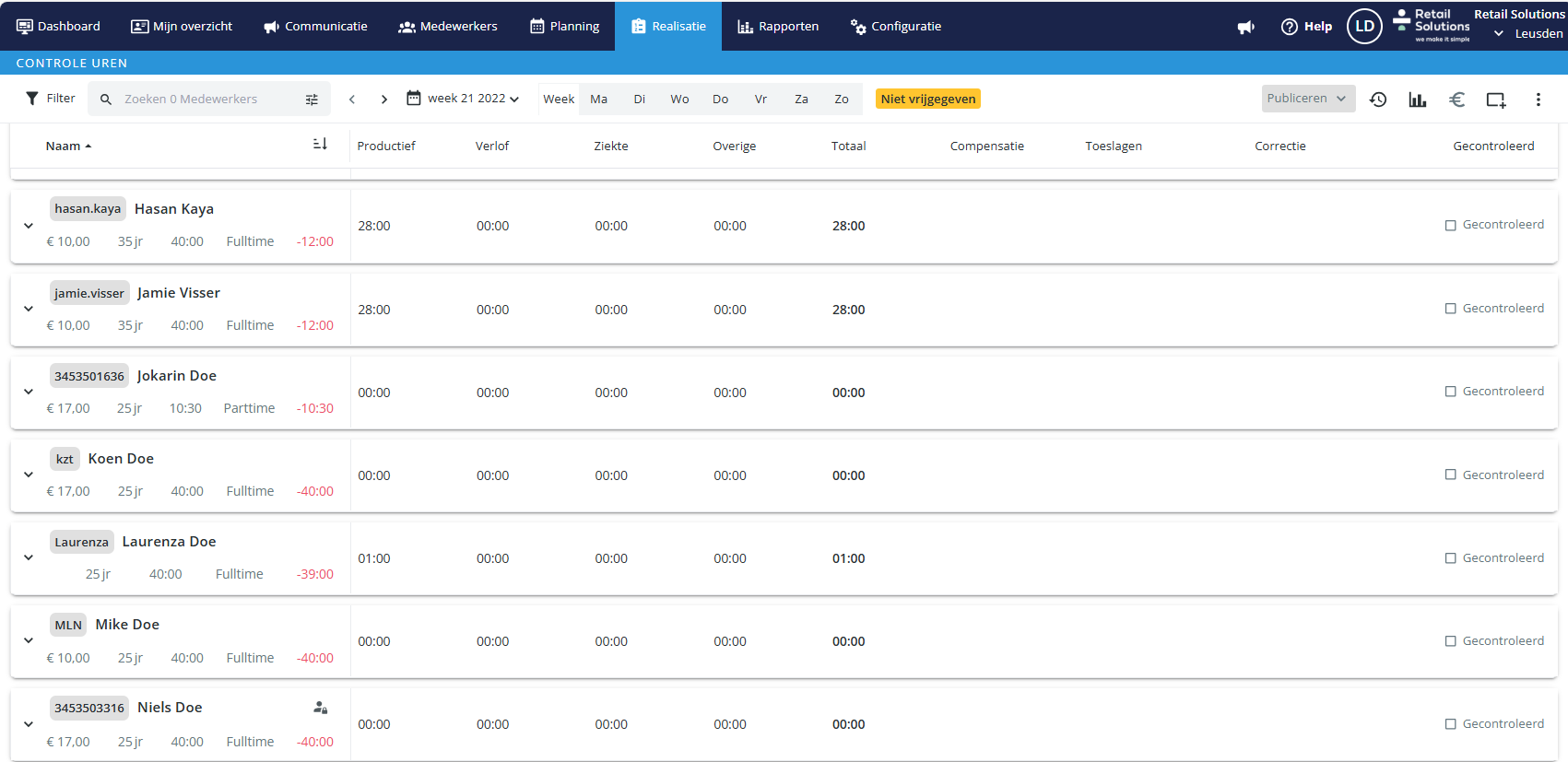Check Gecontroleerd for Hasan Kaya
This screenshot has width=1568, height=762.
1451,225
